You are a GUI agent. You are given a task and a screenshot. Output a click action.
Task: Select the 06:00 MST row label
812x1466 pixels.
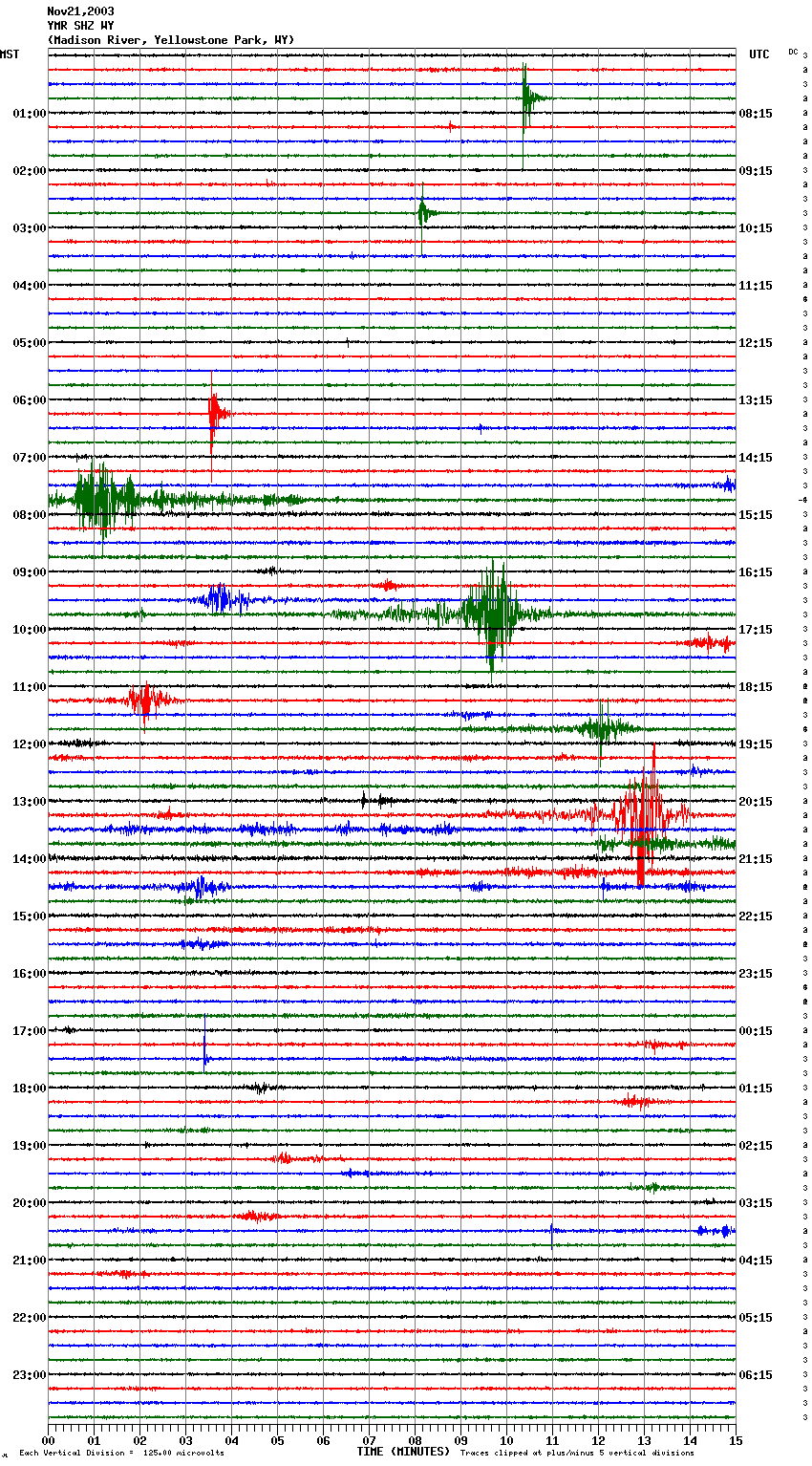pyautogui.click(x=30, y=400)
